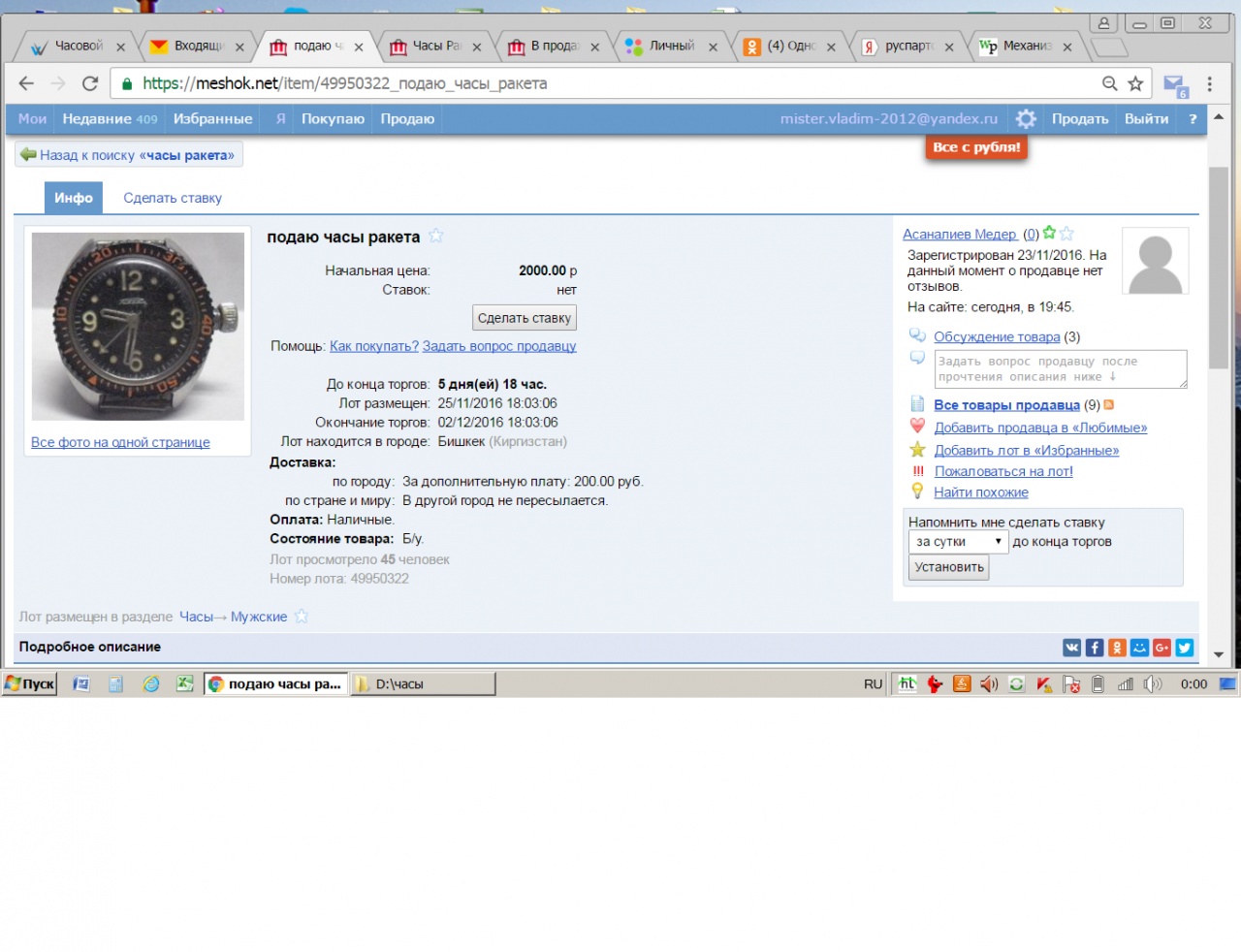Switch to the Сделать ставку tab
Viewport: 1241px width, 952px height.
pyautogui.click(x=173, y=198)
